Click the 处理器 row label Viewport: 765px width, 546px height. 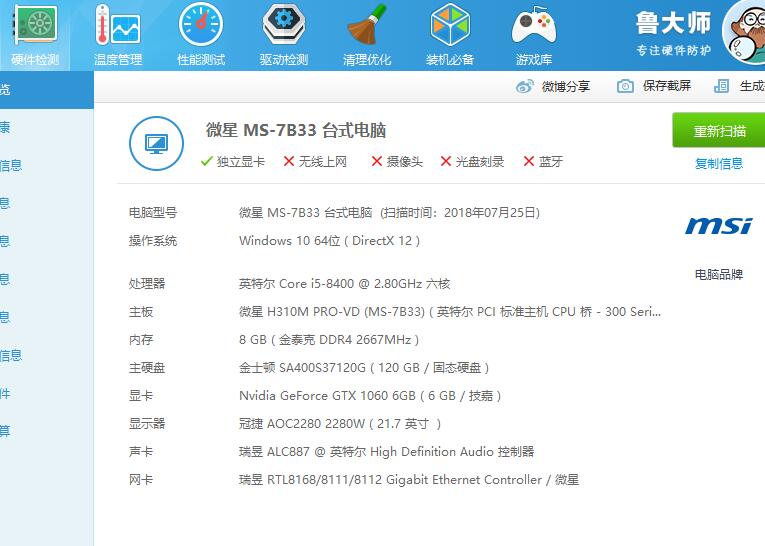(x=147, y=283)
